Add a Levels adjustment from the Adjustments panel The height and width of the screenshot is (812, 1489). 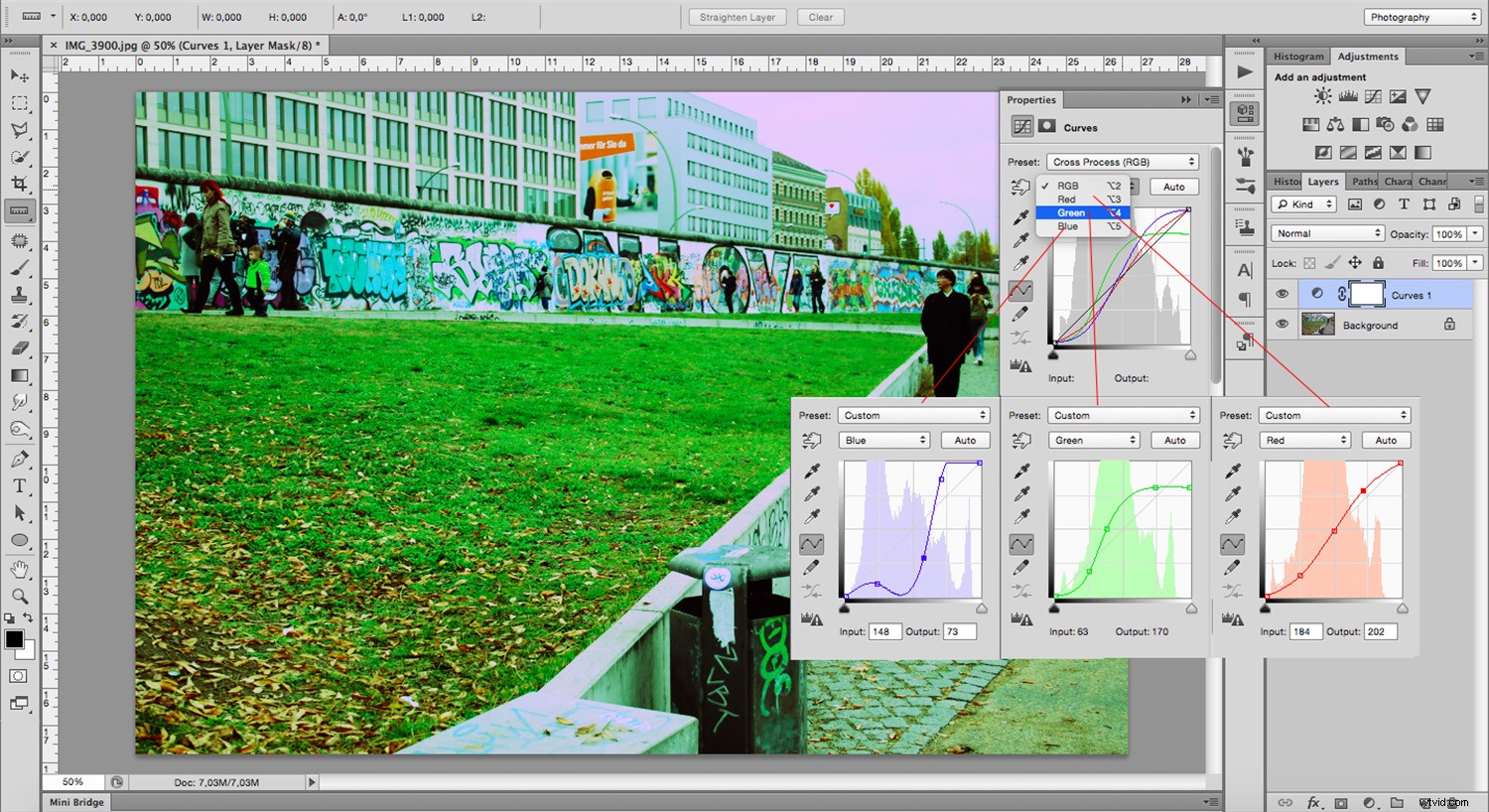click(1347, 95)
